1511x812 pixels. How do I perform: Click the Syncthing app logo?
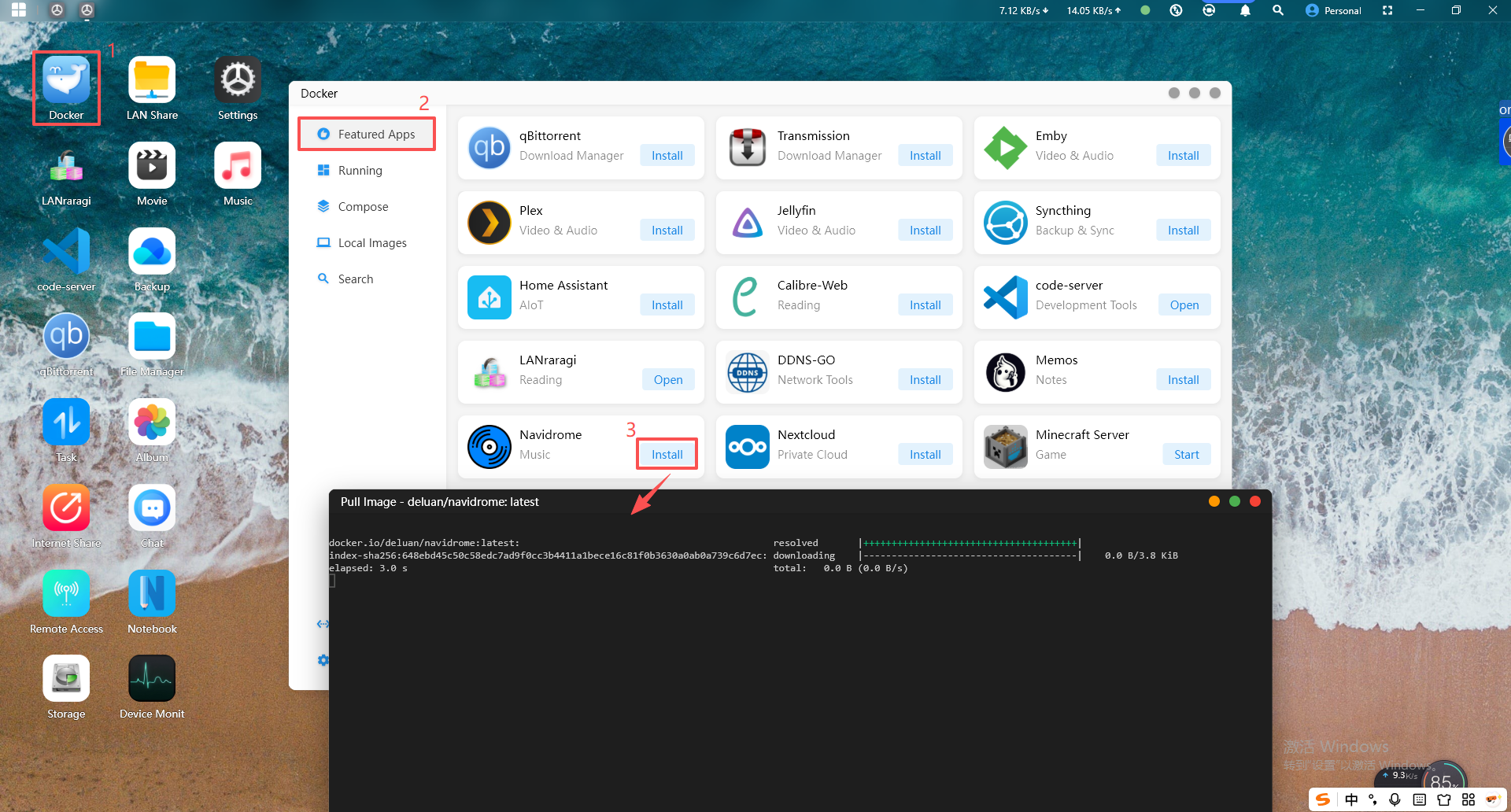click(1006, 223)
